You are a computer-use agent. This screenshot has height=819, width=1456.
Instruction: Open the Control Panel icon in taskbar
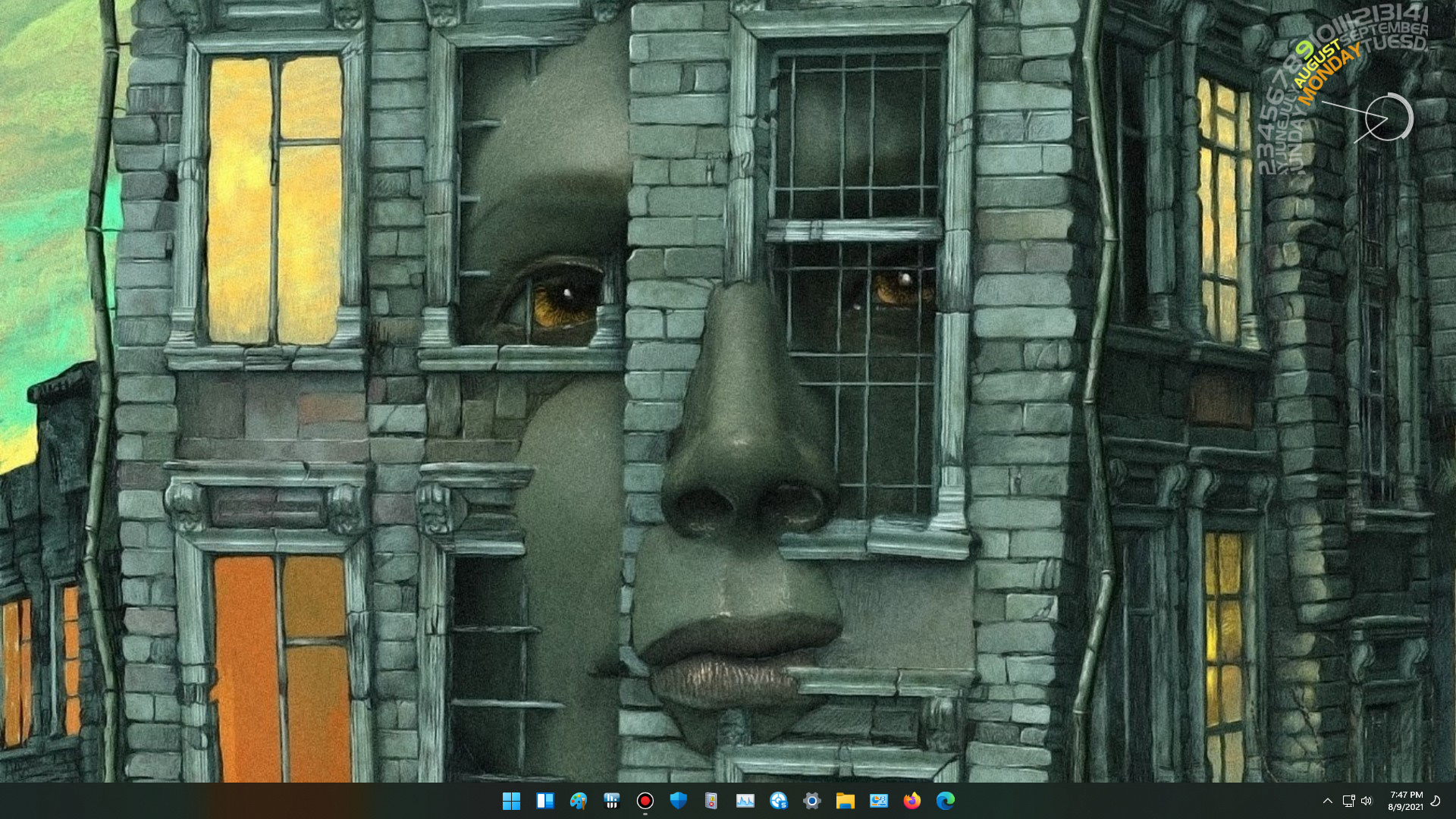click(x=878, y=801)
